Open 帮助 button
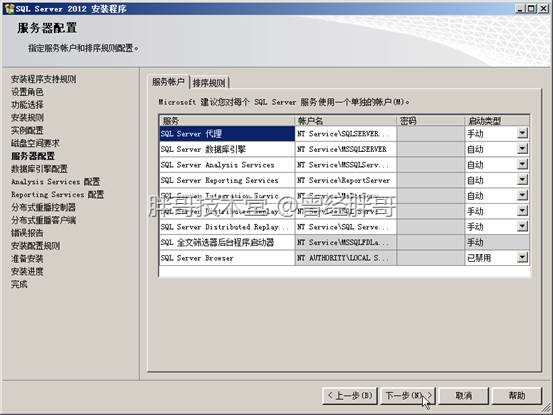The width and height of the screenshot is (553, 415). click(x=517, y=396)
